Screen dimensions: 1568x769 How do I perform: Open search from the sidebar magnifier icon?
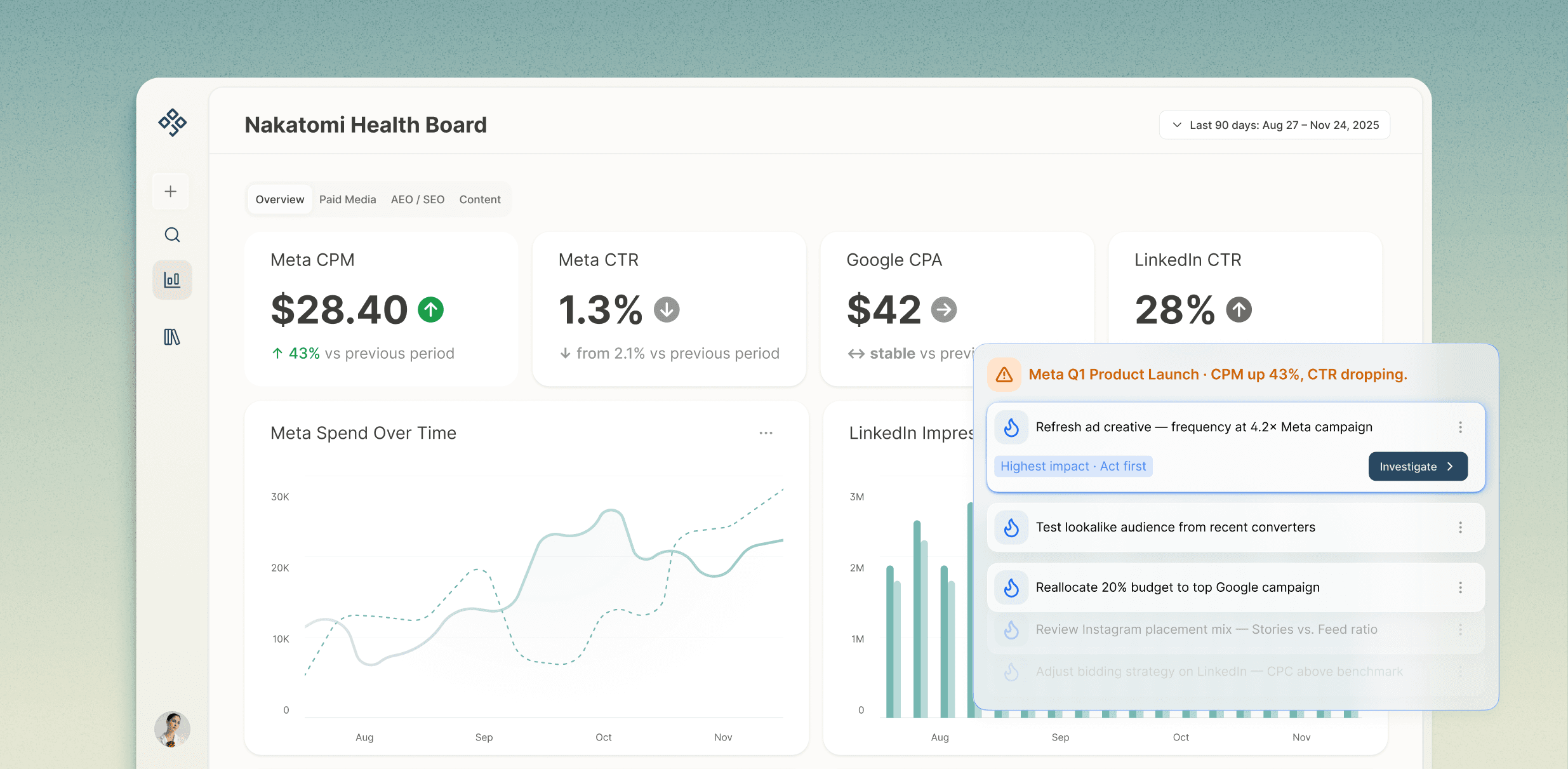click(x=172, y=235)
